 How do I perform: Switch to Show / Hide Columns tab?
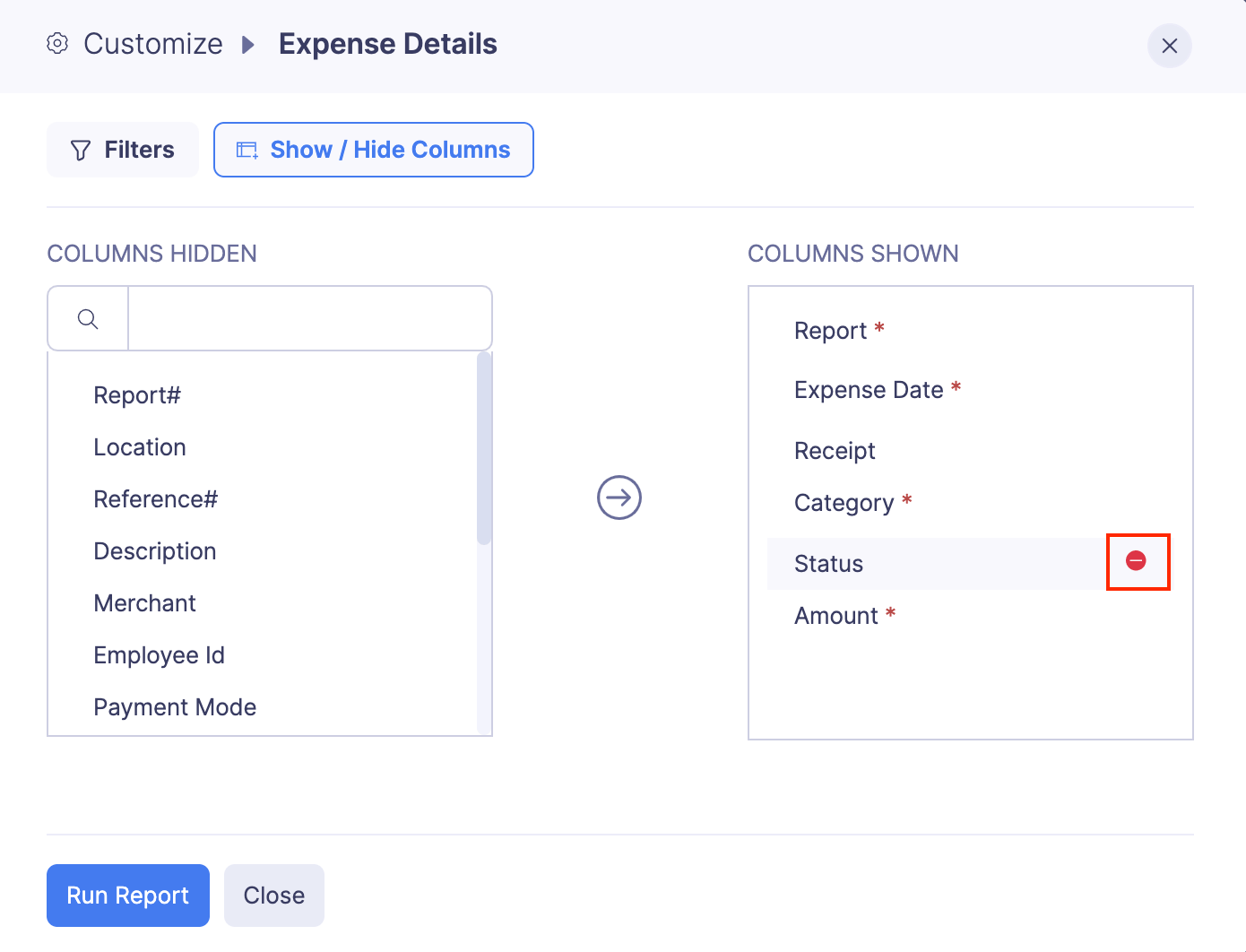[x=374, y=150]
